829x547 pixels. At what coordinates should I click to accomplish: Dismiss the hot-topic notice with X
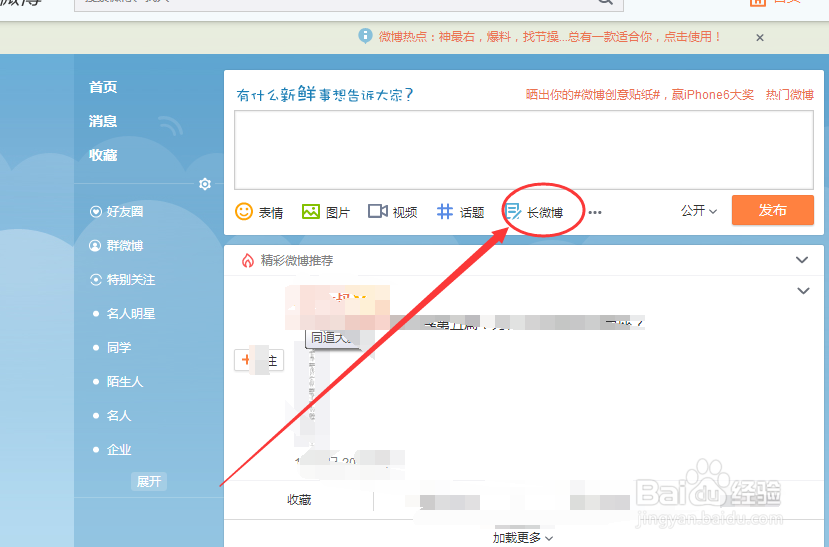click(760, 38)
